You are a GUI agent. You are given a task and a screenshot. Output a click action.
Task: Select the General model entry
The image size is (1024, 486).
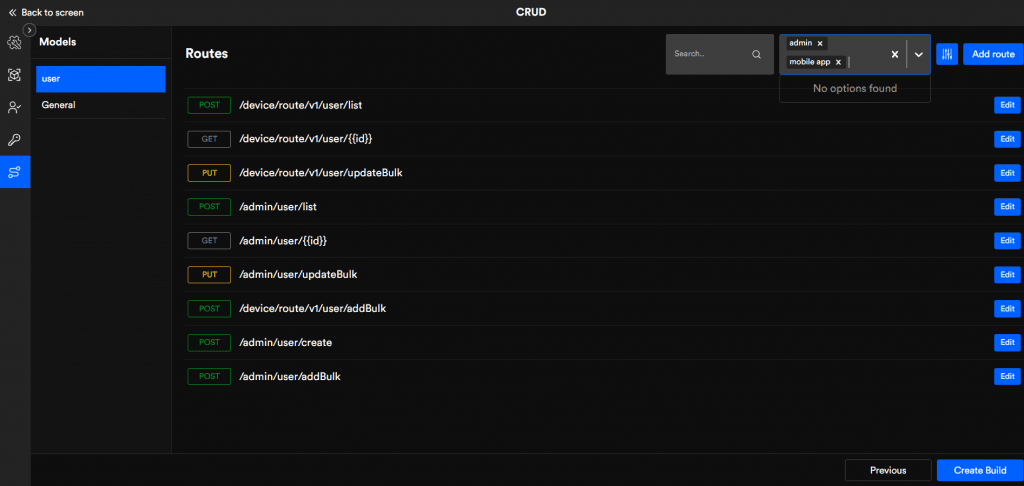pyautogui.click(x=100, y=105)
